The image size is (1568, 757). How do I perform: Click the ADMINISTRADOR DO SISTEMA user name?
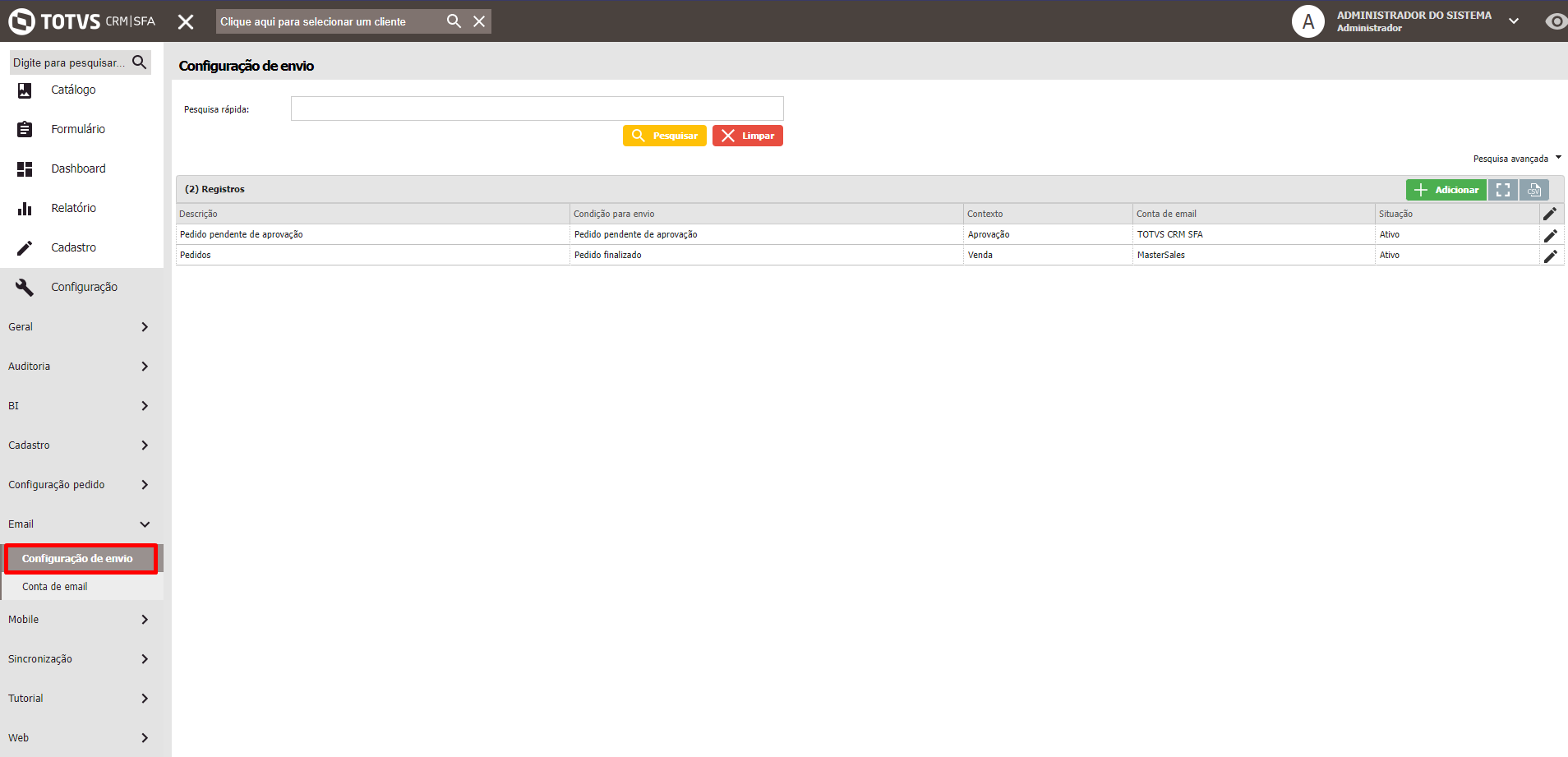1414,15
